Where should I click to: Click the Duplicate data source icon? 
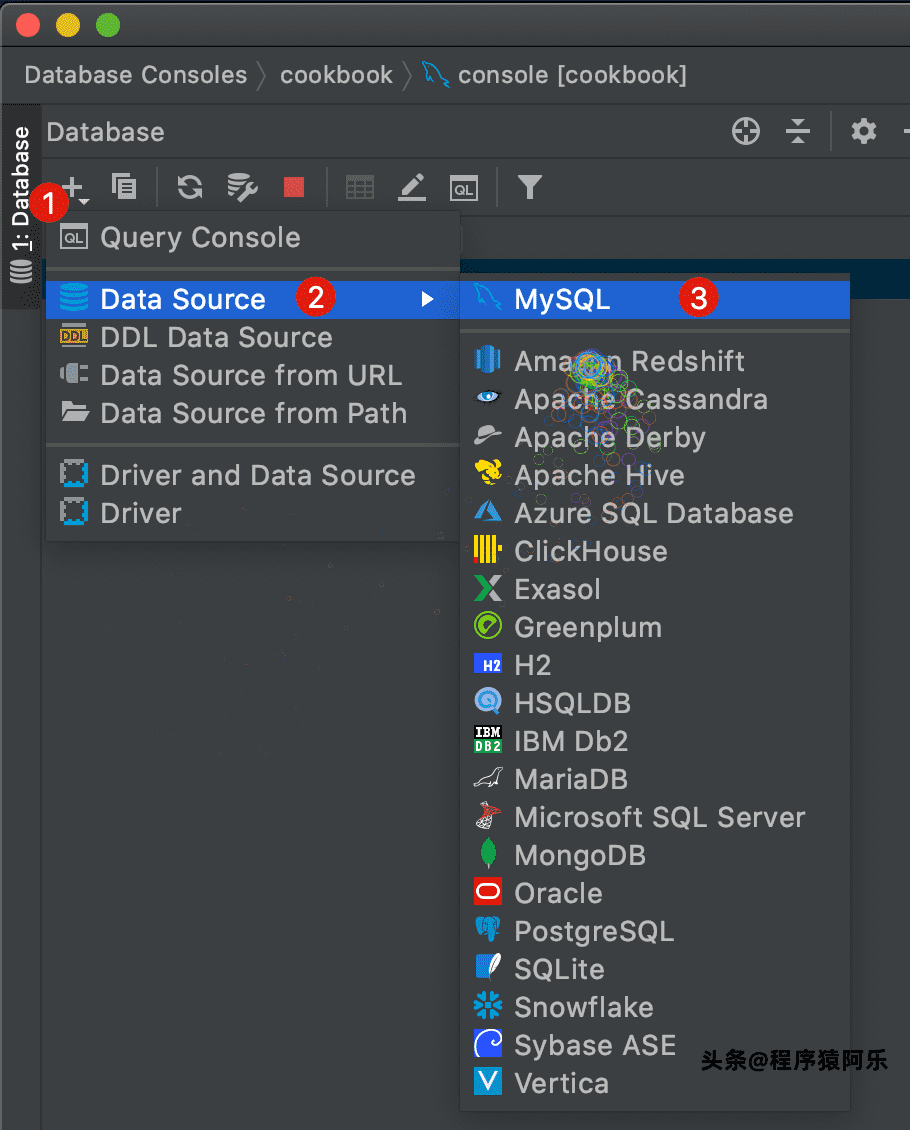tap(124, 187)
